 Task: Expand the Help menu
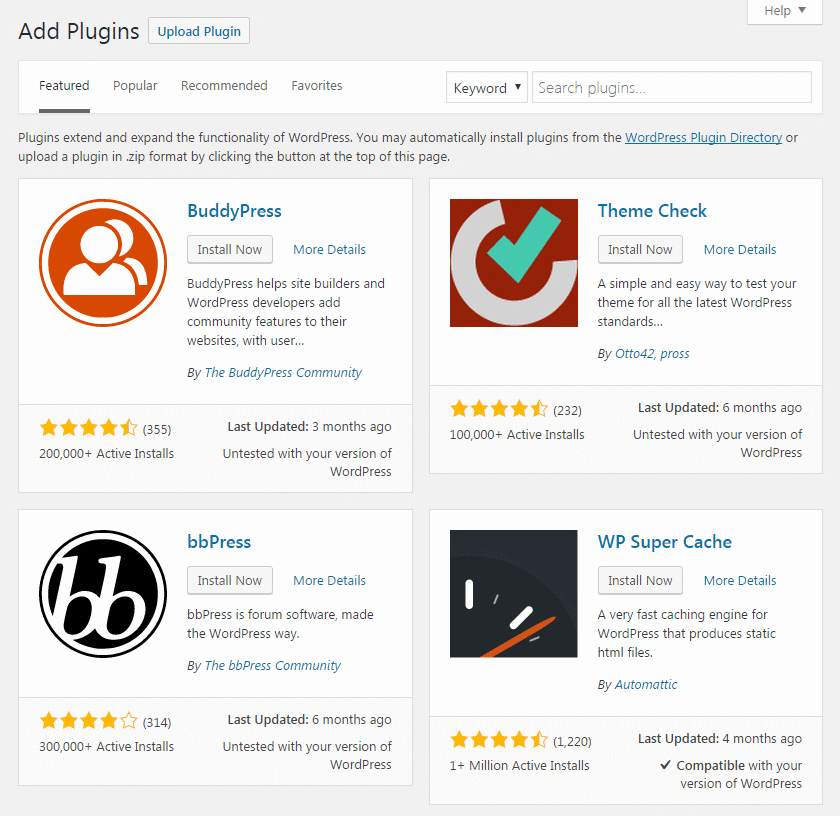(784, 11)
